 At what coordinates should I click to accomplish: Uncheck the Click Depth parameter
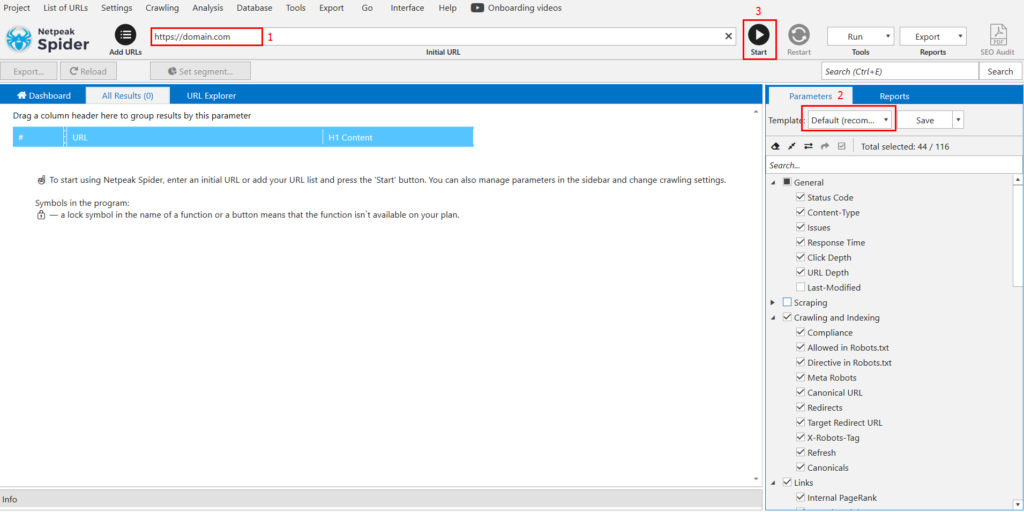tap(801, 257)
